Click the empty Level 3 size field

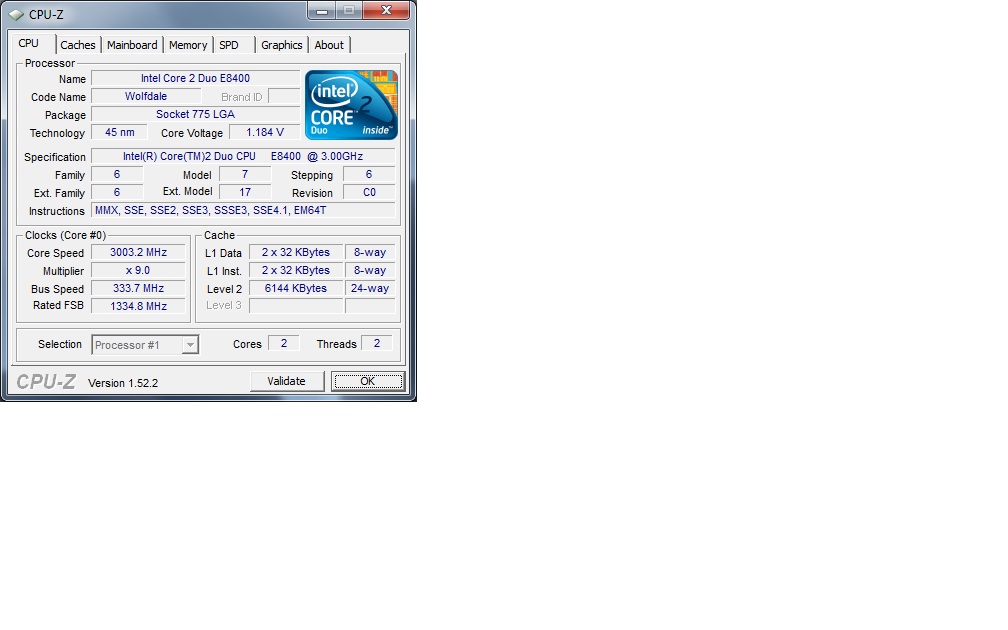coord(296,306)
